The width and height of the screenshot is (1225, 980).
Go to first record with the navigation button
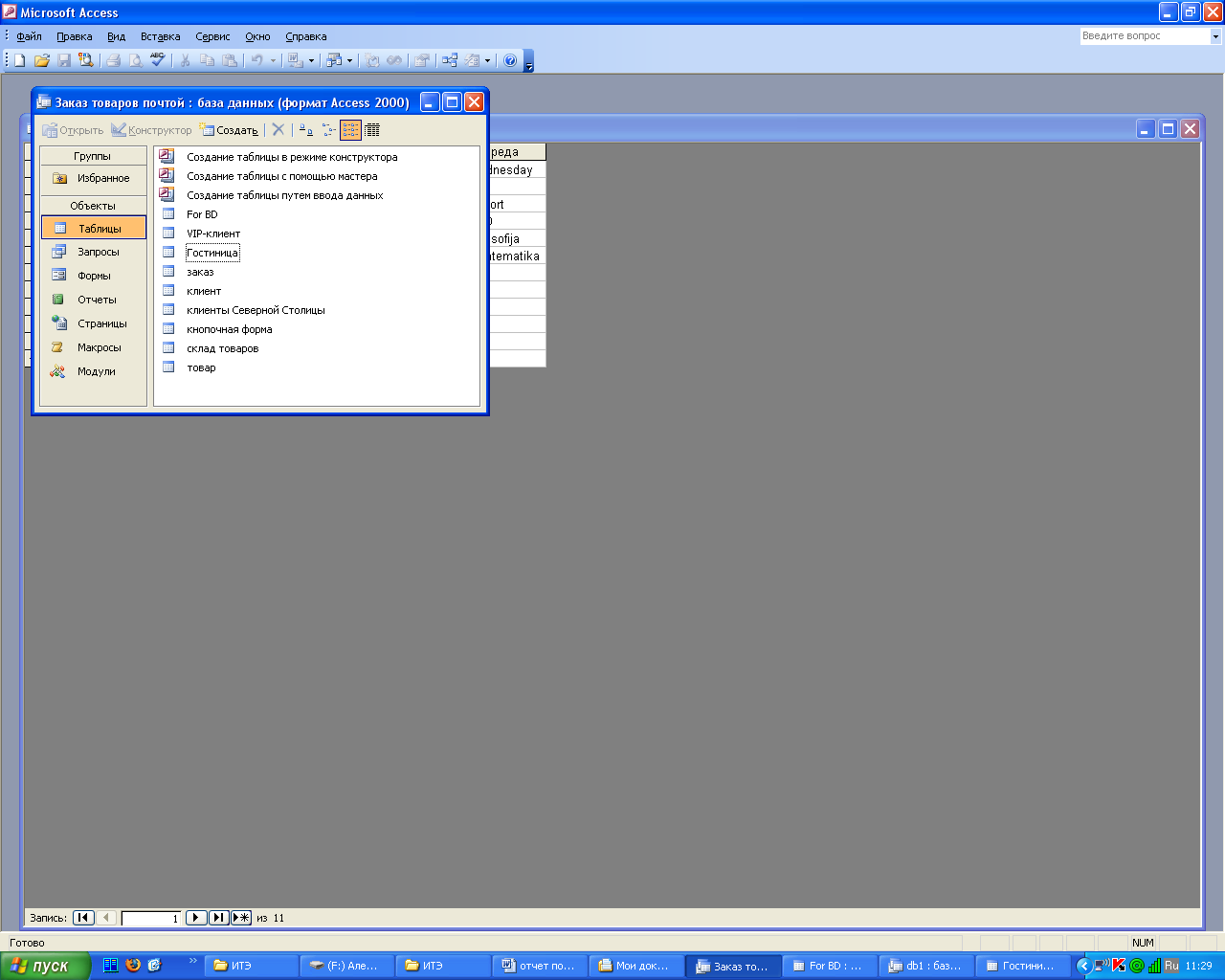[83, 918]
